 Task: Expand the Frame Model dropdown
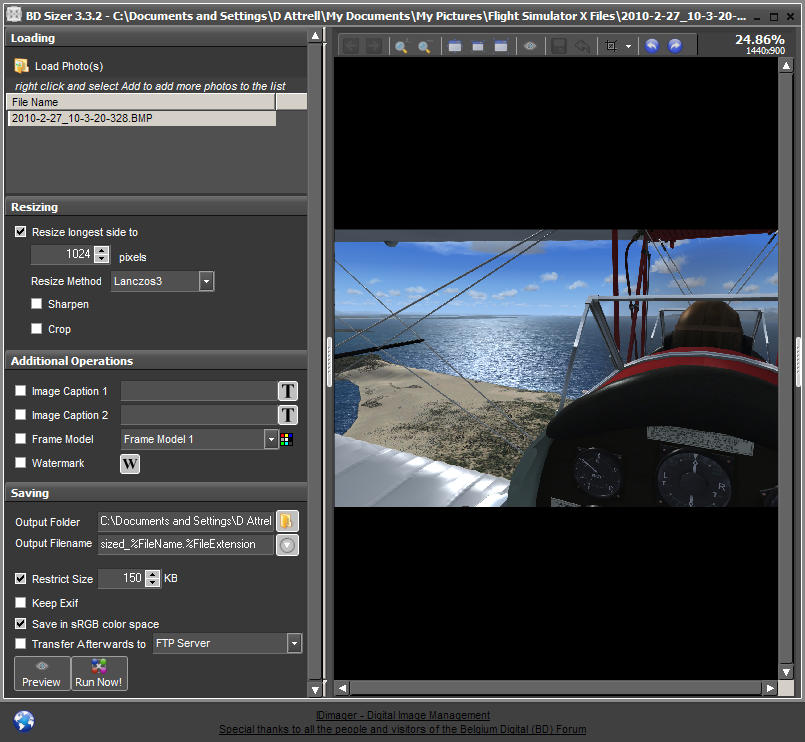coord(271,439)
